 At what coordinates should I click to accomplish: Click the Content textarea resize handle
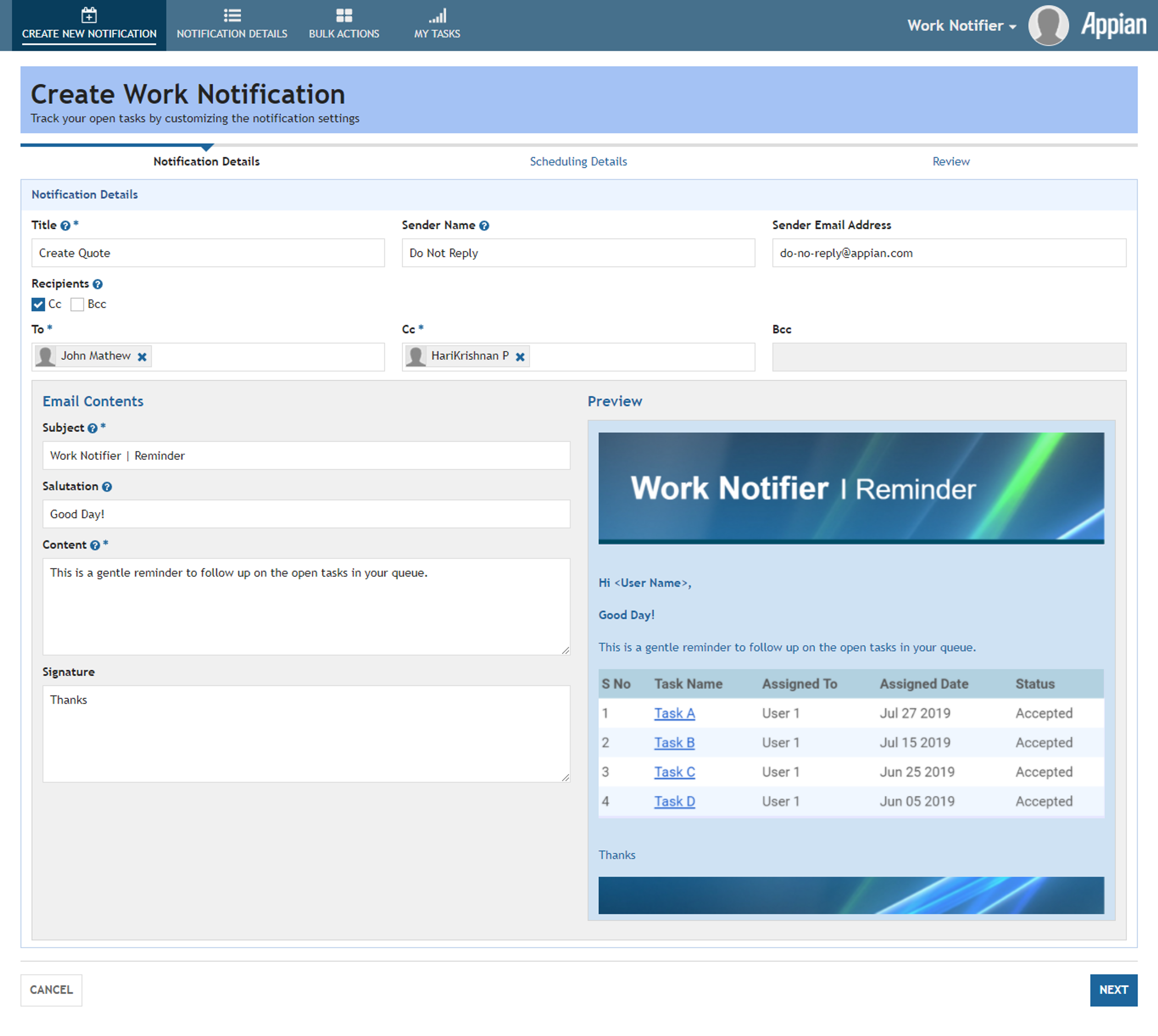point(565,650)
